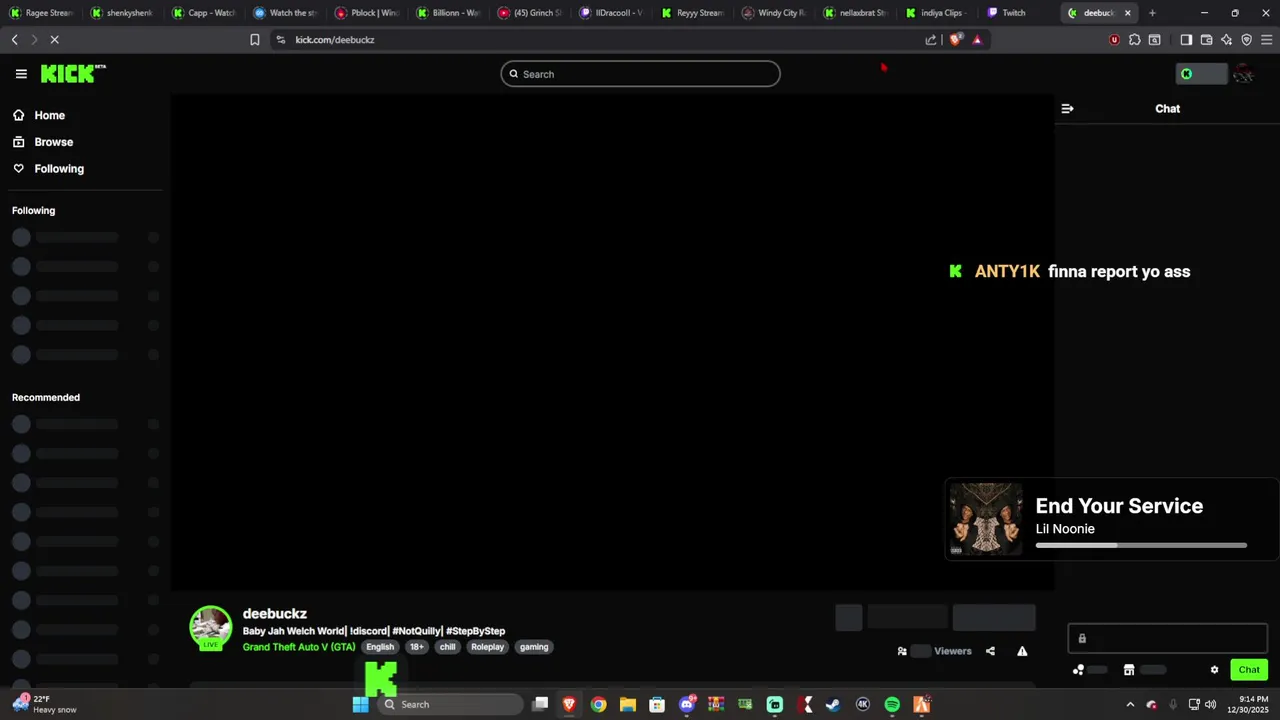Open the Brave Wallet icon
The image size is (1280, 720).
pyautogui.click(x=1206, y=40)
